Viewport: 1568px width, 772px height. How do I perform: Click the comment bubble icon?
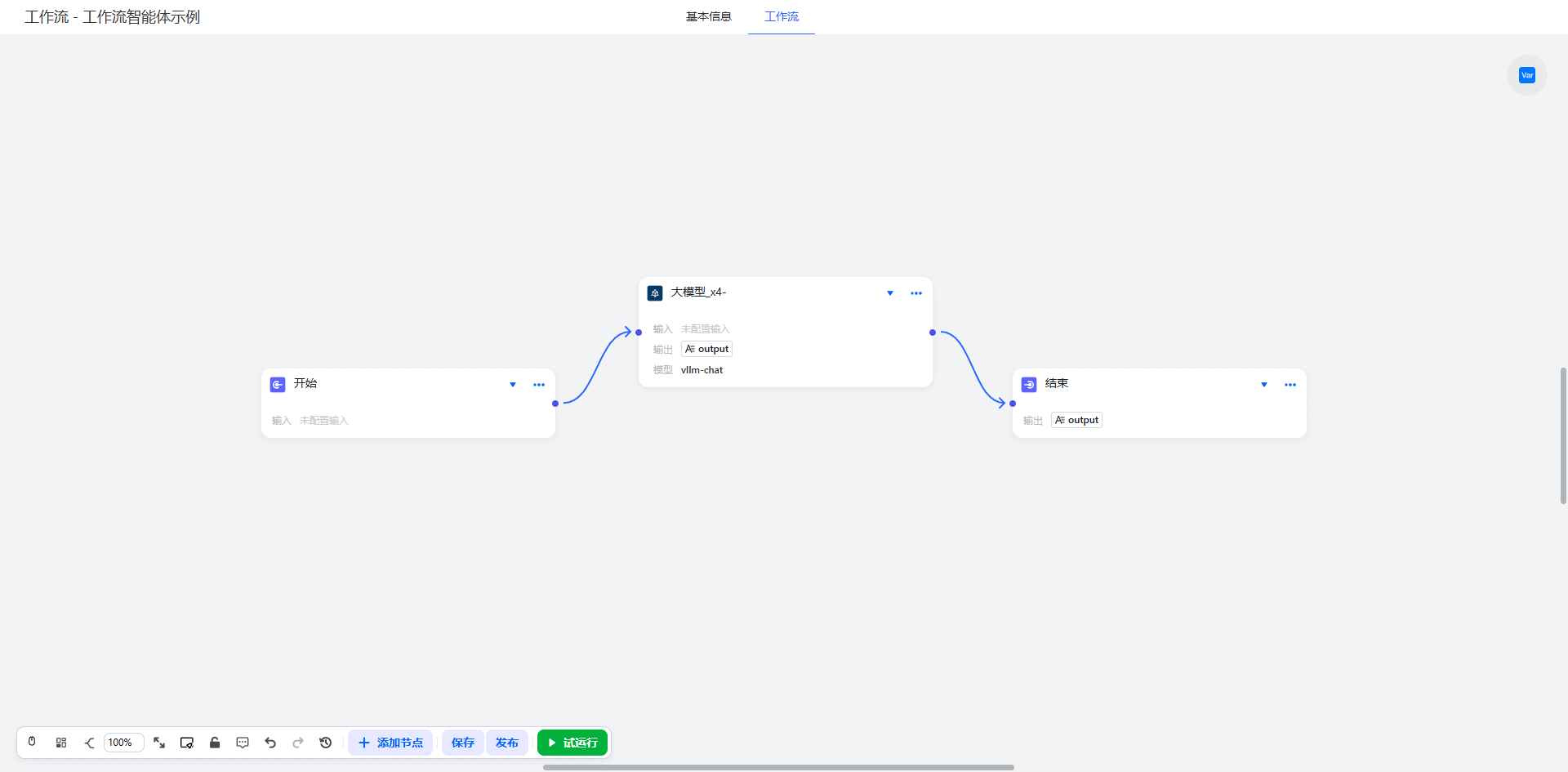pos(243,743)
